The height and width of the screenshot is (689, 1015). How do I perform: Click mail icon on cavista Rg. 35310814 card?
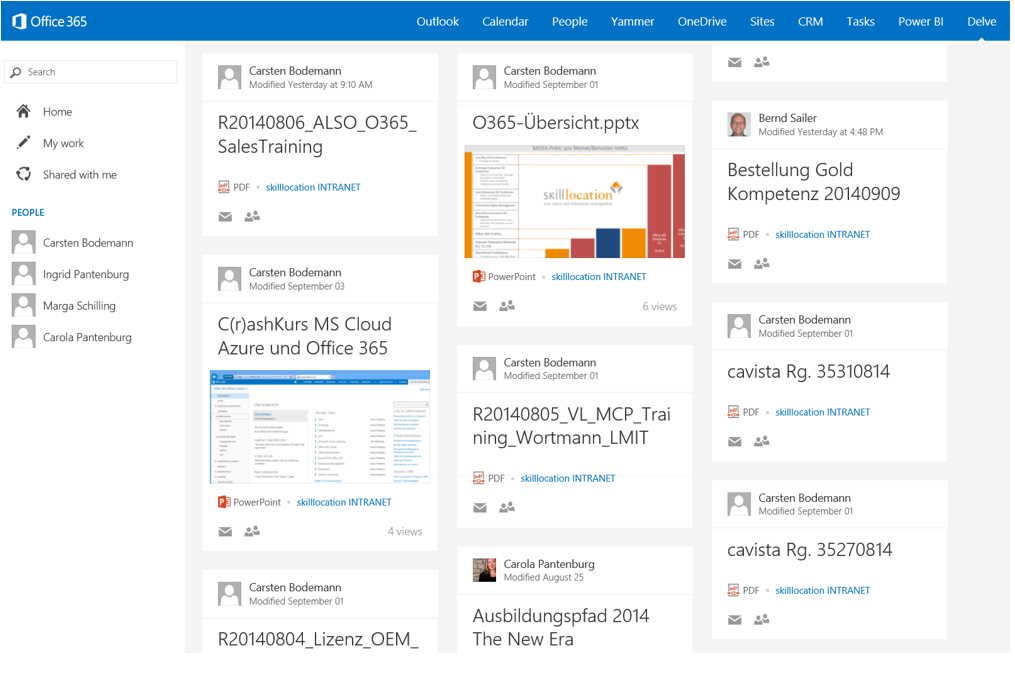point(735,442)
